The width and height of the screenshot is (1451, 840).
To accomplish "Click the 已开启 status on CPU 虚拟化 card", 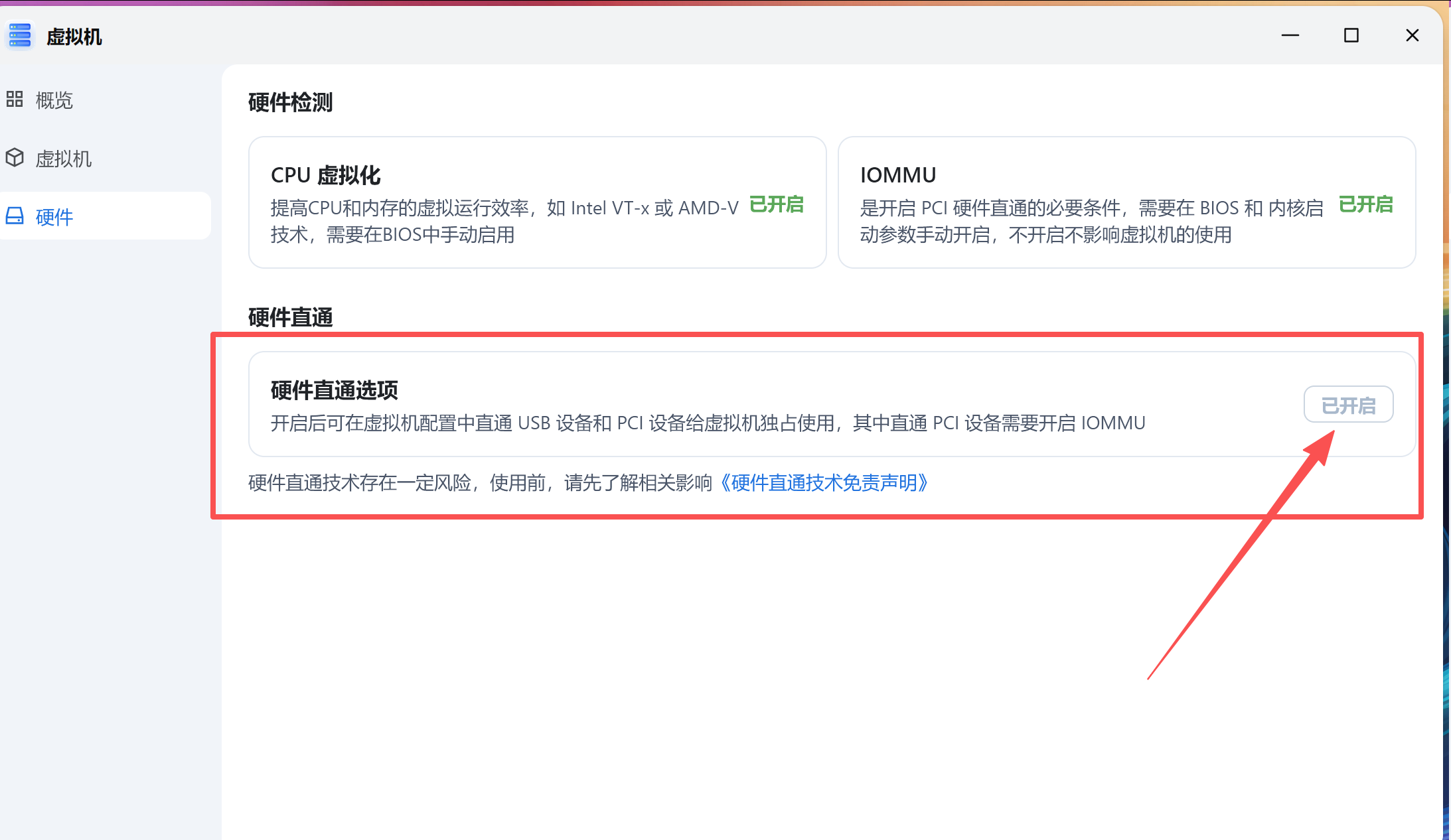I will (x=777, y=205).
